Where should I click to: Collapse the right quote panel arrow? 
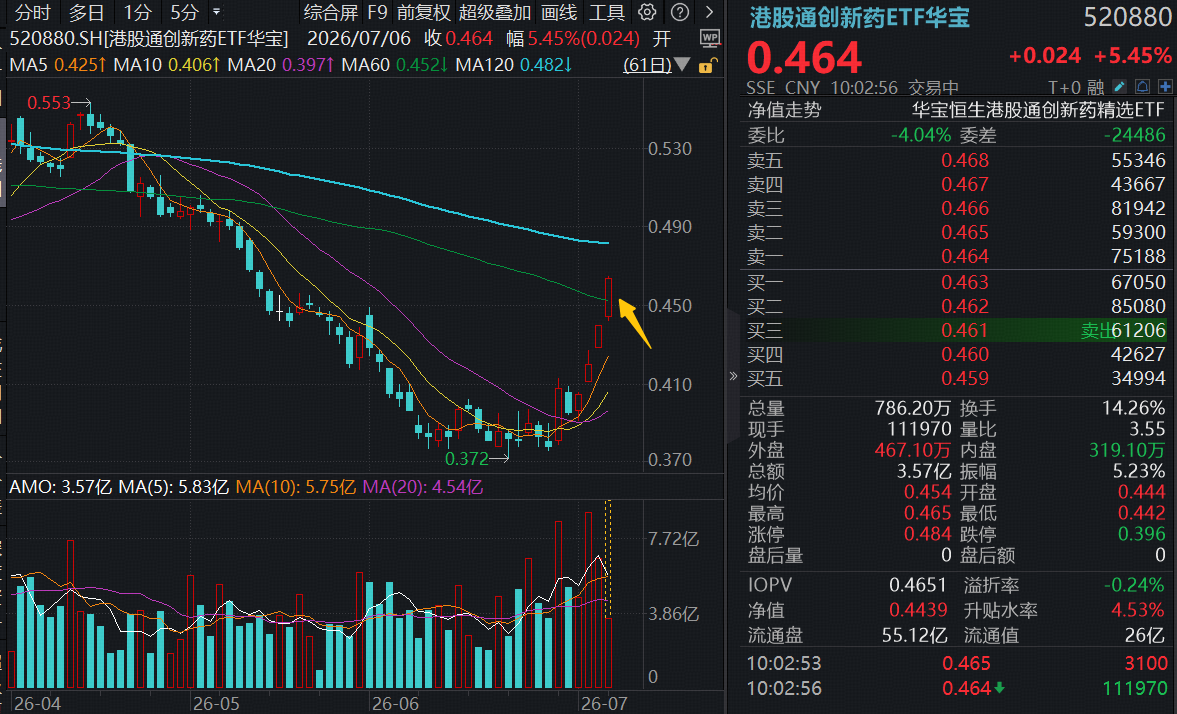[x=733, y=375]
